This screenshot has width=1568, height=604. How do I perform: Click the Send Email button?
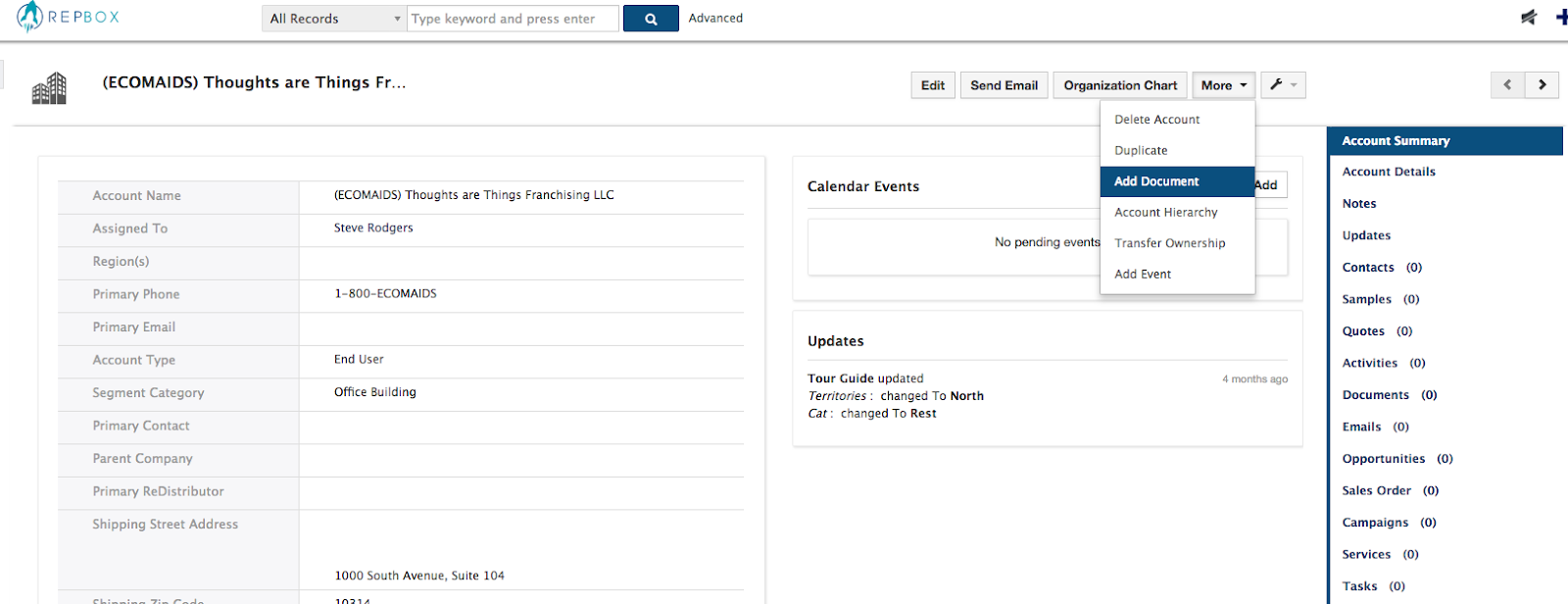coord(1004,85)
